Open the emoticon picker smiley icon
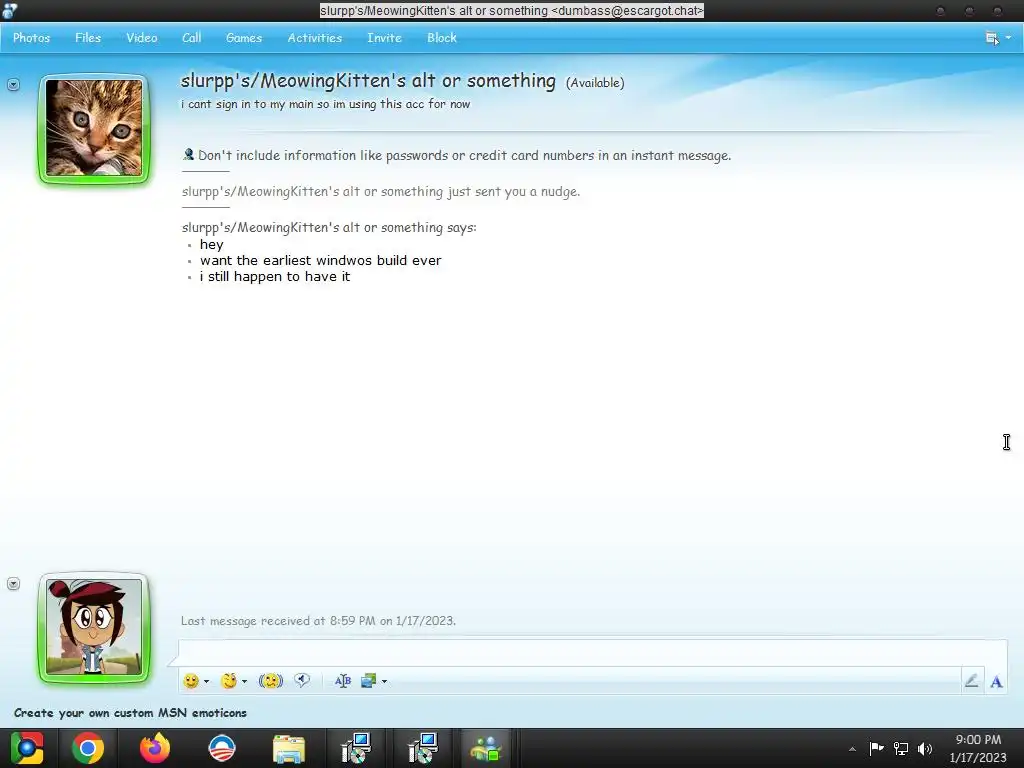 (x=191, y=681)
